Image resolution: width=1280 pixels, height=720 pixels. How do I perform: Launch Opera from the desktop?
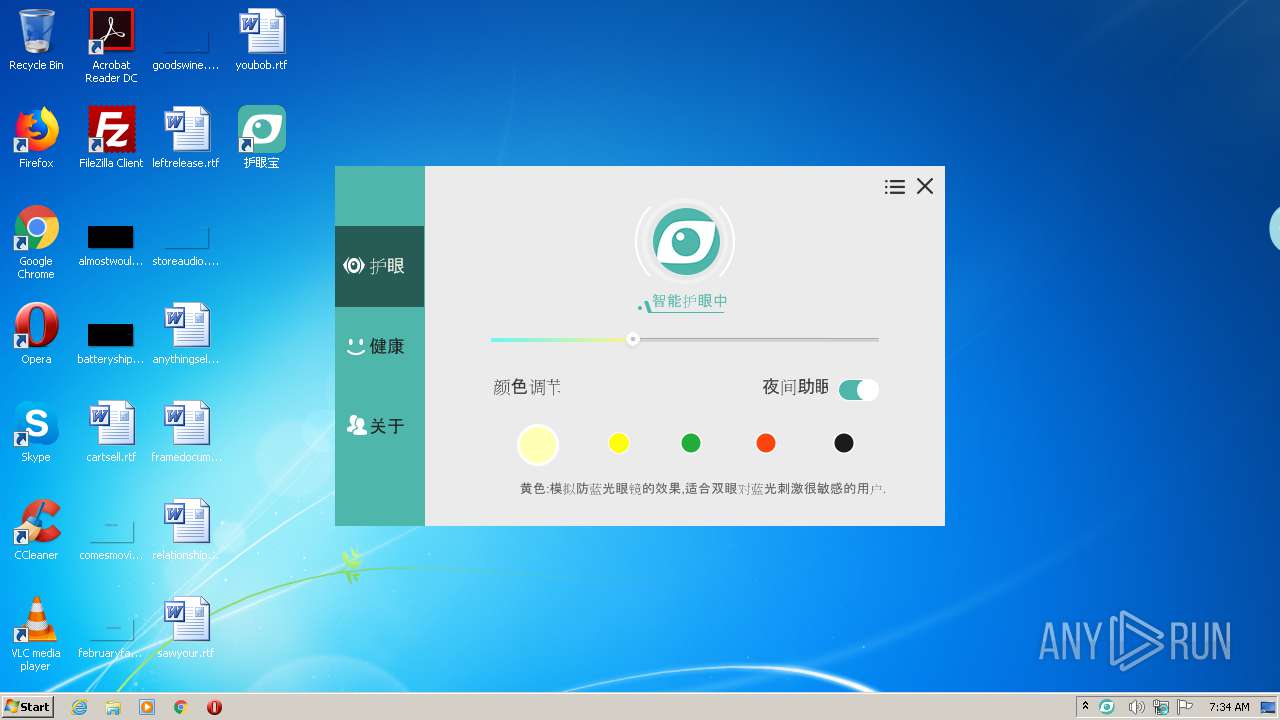36,334
